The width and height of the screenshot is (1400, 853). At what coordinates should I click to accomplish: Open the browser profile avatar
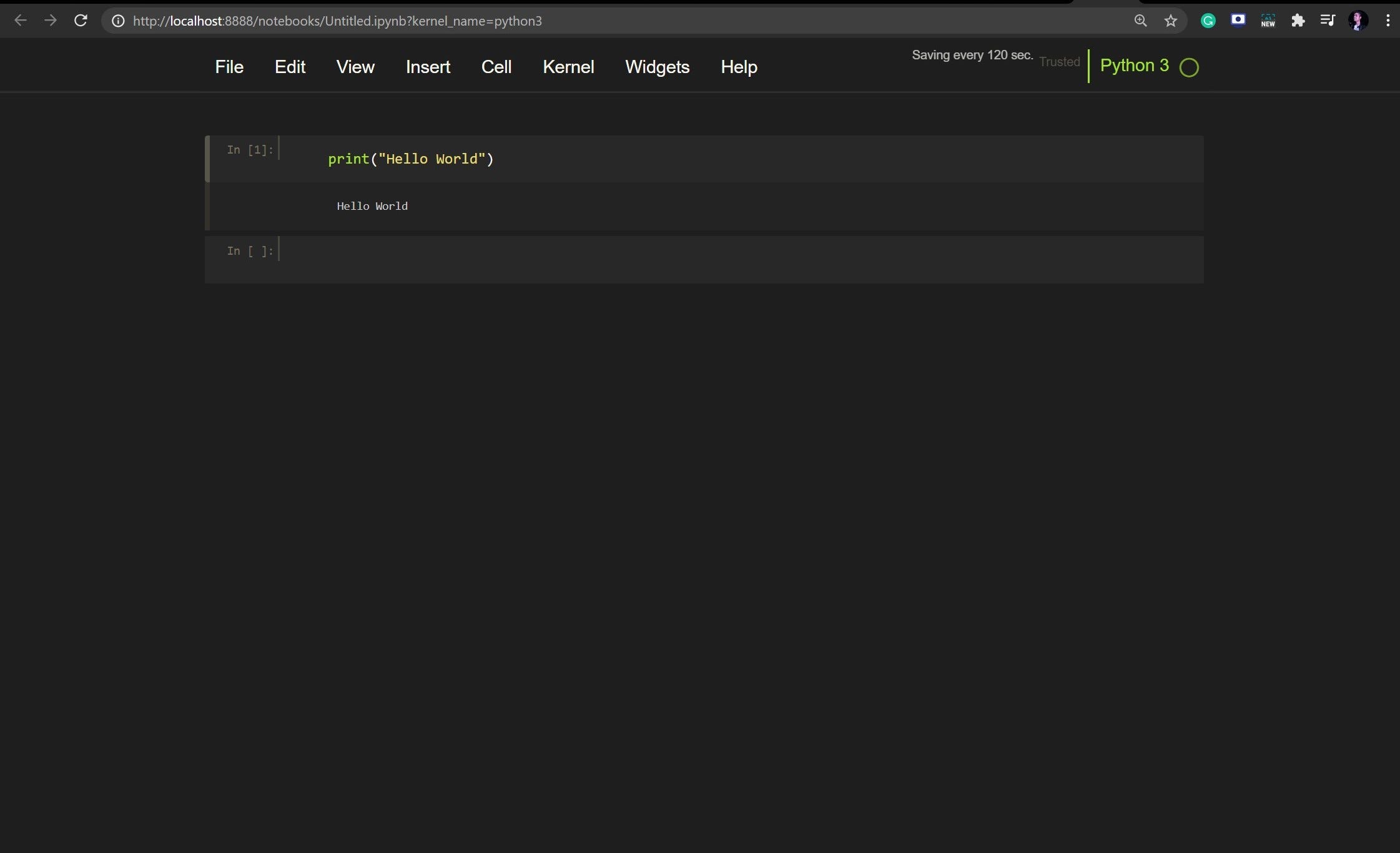tap(1358, 21)
